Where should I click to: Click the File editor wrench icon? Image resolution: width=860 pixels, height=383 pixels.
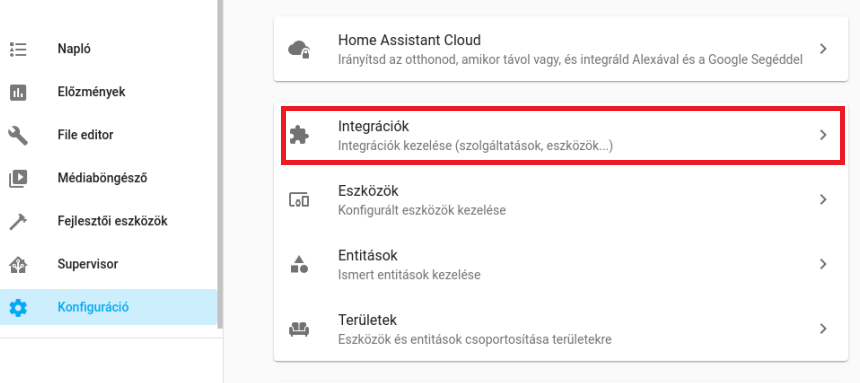[18, 135]
